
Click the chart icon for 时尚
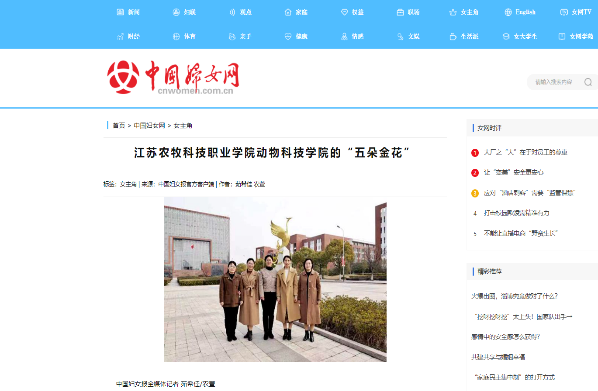click(x=120, y=37)
